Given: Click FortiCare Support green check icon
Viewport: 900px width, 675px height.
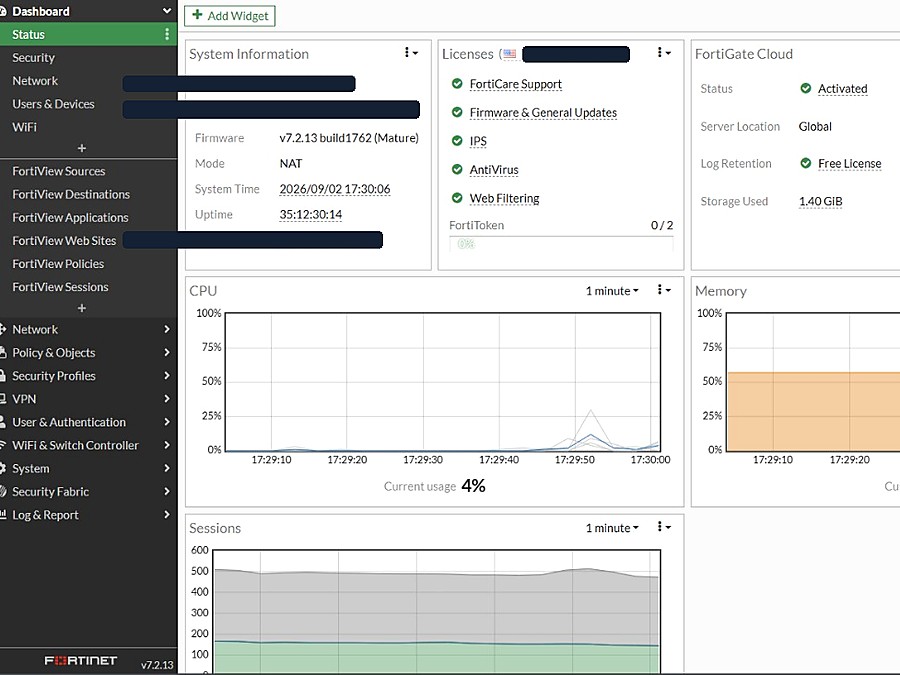Looking at the screenshot, I should pyautogui.click(x=457, y=84).
